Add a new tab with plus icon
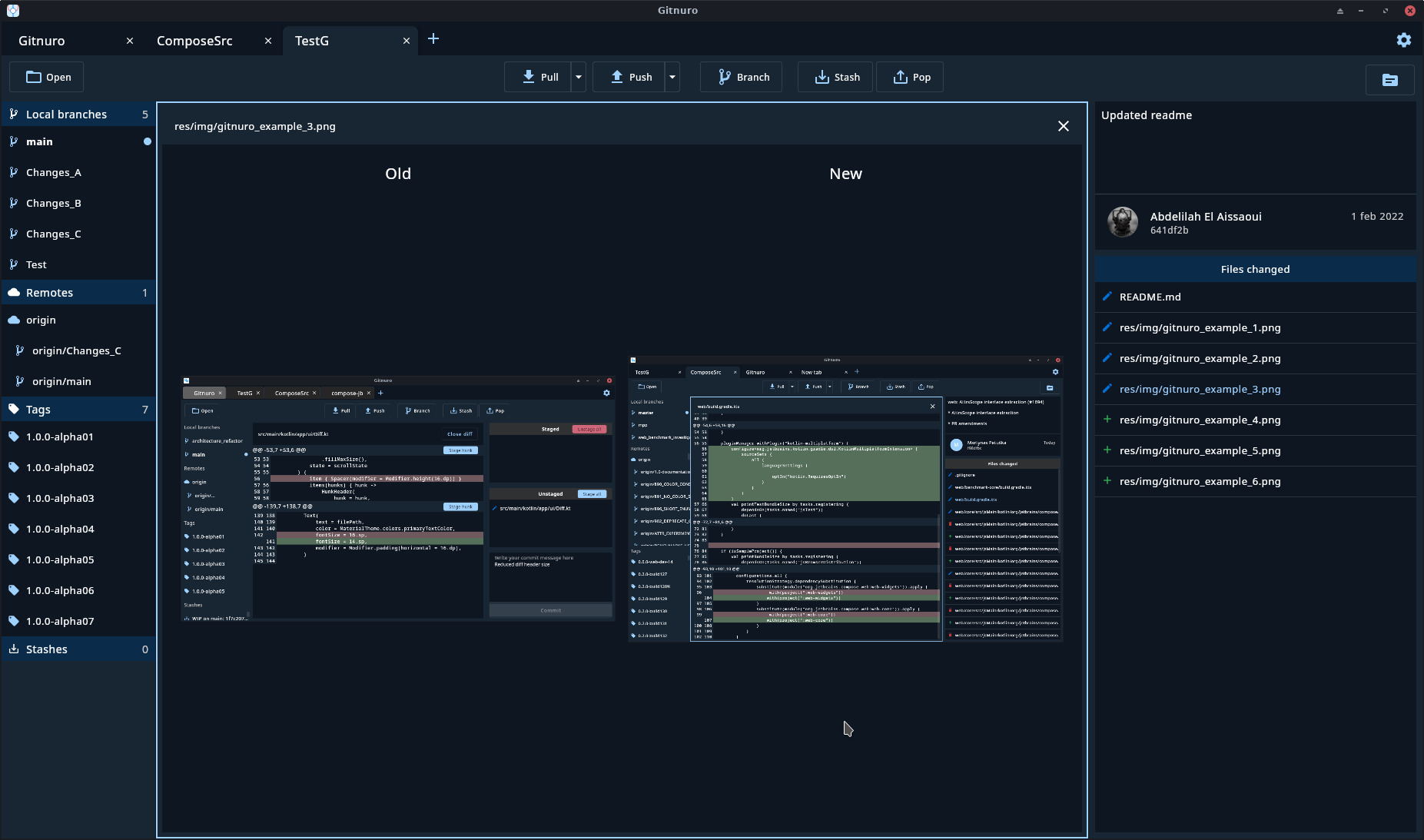Screen dimensions: 1424x840 pyautogui.click(x=433, y=39)
